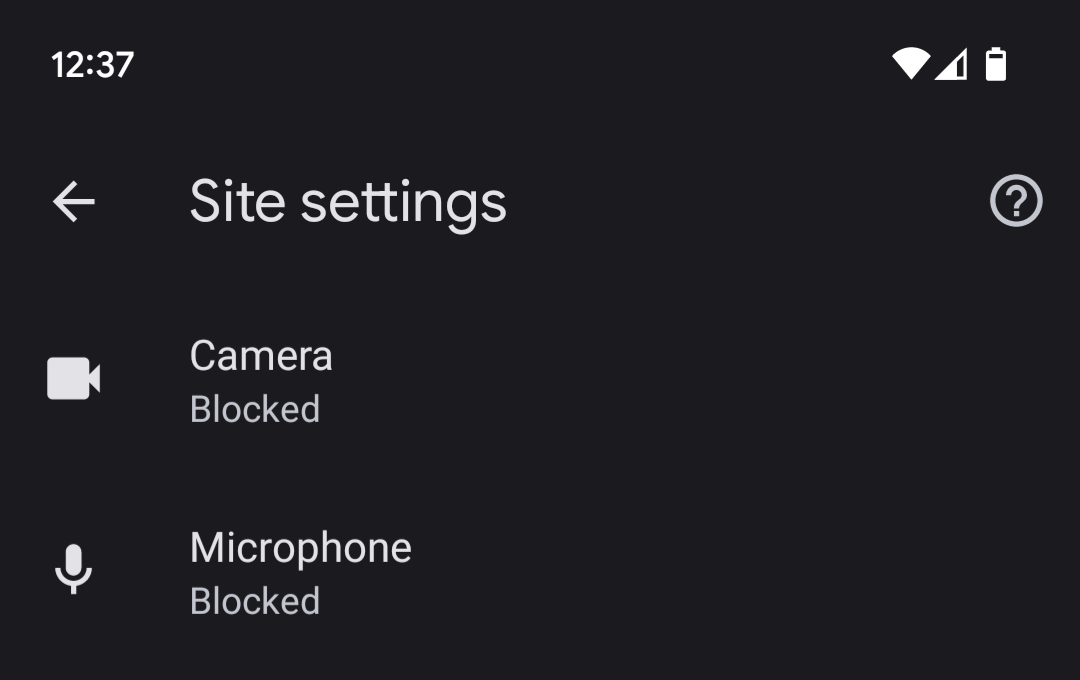This screenshot has height=680, width=1080.
Task: Navigate back using the left arrow
Action: [74, 202]
